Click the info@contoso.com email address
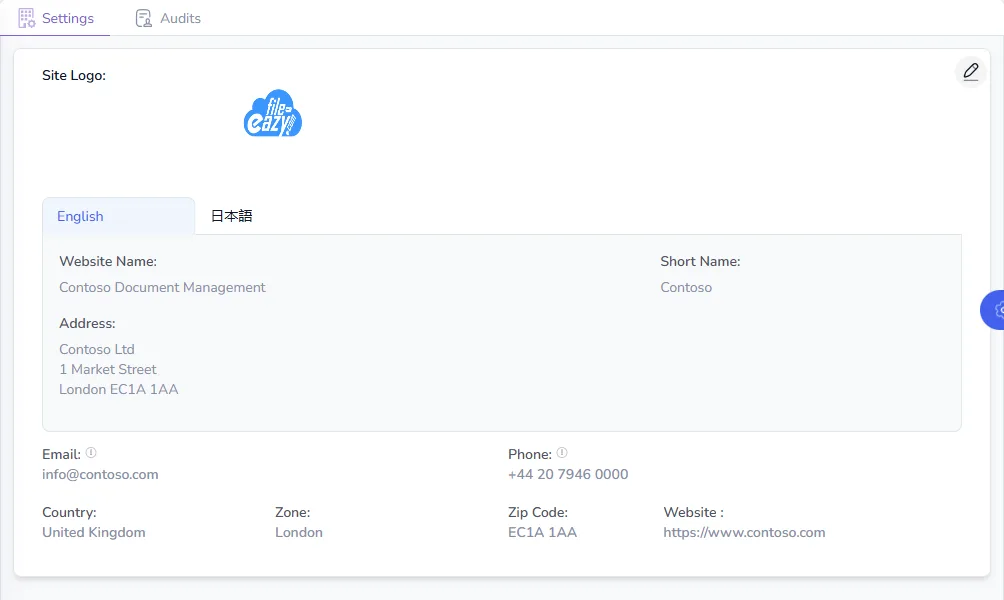The width and height of the screenshot is (1004, 600). pyautogui.click(x=100, y=474)
